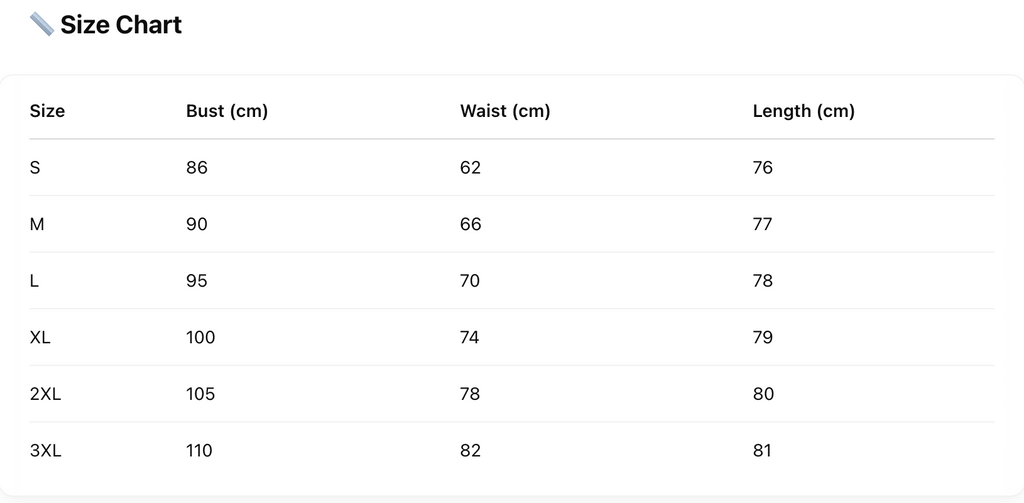1024x503 pixels.
Task: Click bust value 86 for size S
Action: [197, 168]
